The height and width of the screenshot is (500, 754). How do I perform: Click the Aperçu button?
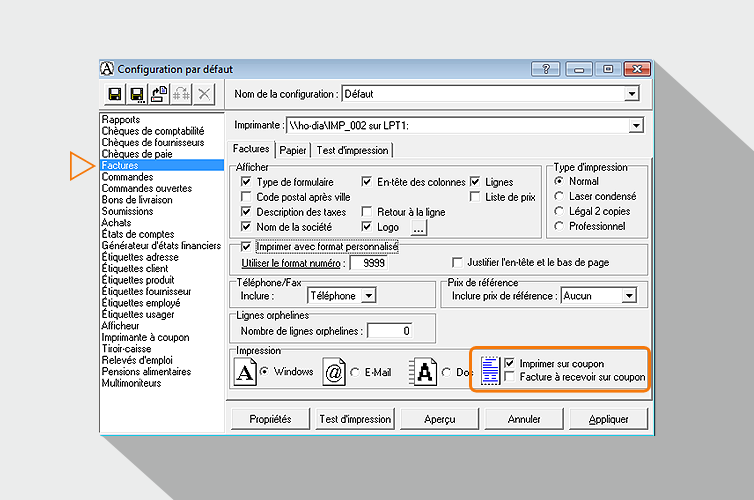click(440, 419)
